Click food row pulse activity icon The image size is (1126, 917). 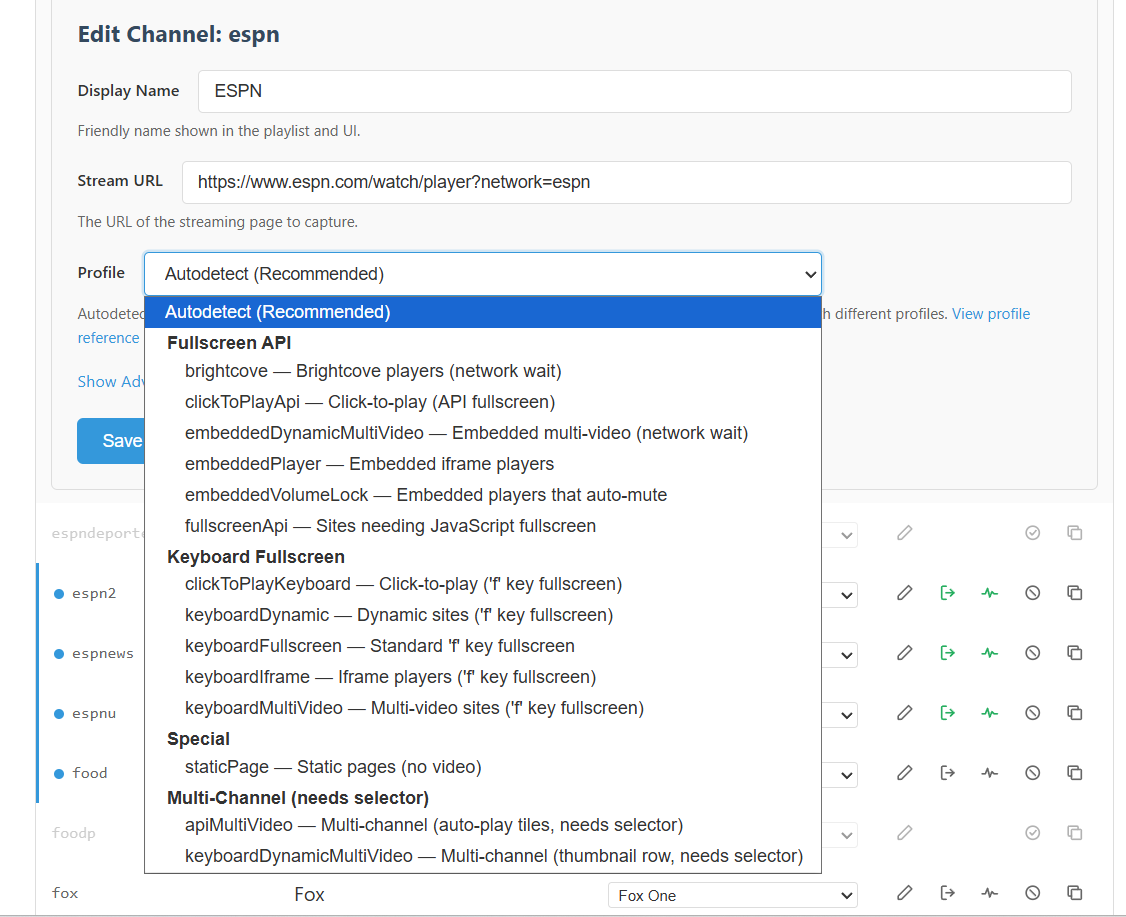click(x=990, y=773)
